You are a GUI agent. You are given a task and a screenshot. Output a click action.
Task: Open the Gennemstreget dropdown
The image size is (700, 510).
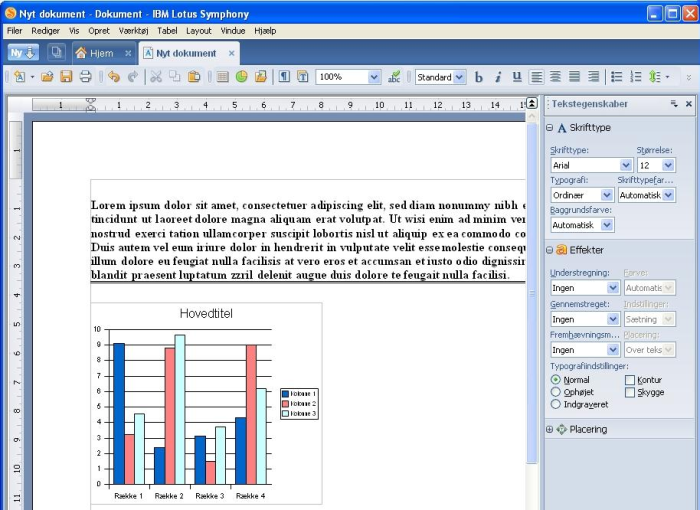(x=612, y=319)
